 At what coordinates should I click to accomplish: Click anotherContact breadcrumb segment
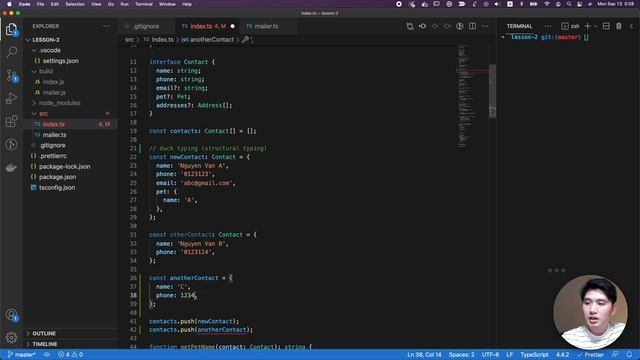coord(212,40)
